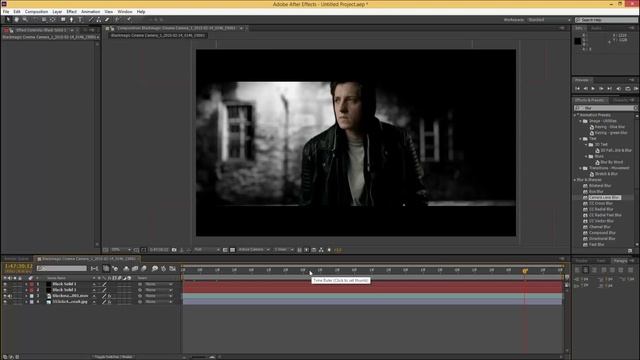
Task: Toggle visibility of layer 2 Black Solid 1
Action: [x=5, y=290]
